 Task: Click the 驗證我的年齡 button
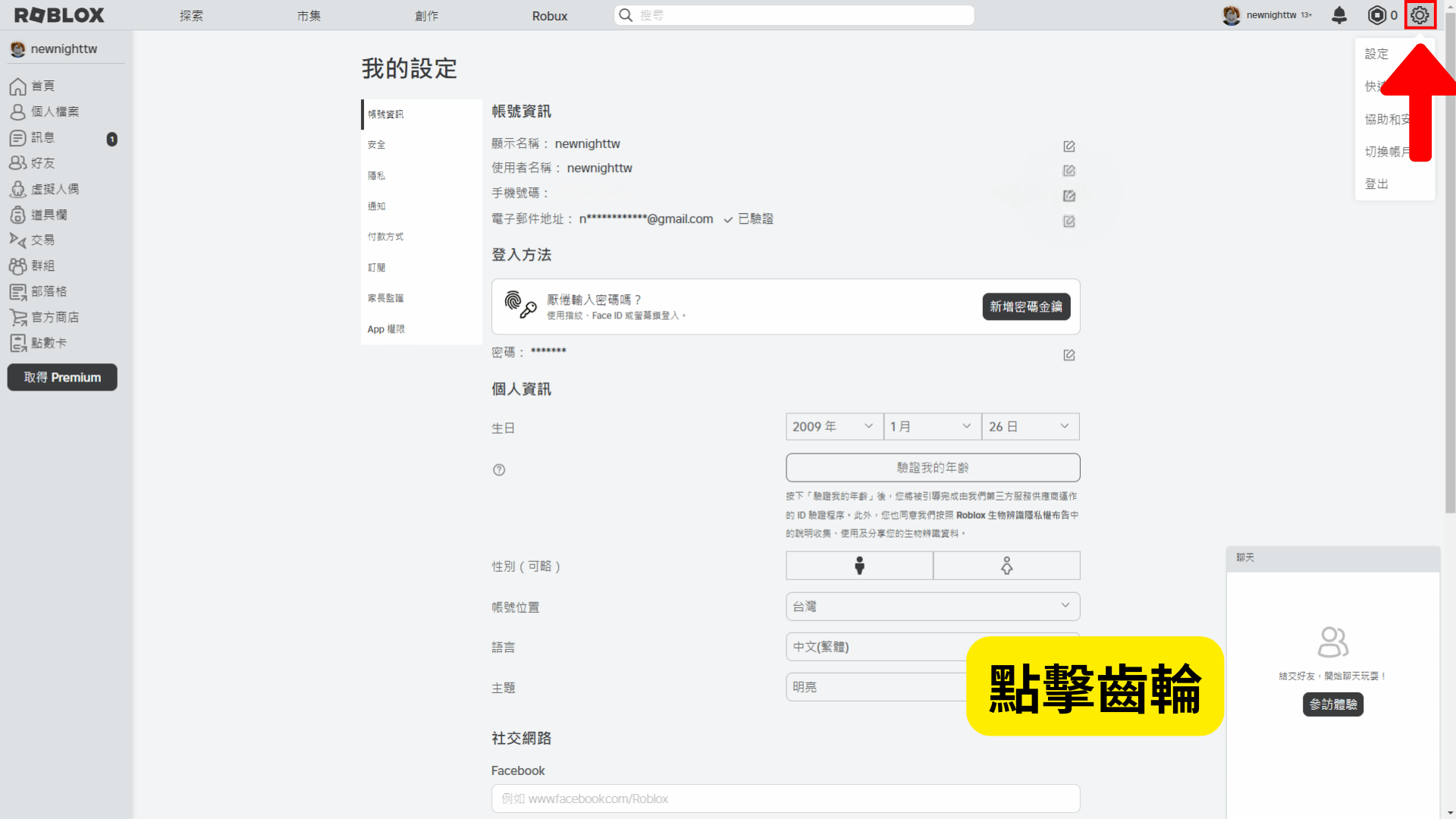coord(933,468)
